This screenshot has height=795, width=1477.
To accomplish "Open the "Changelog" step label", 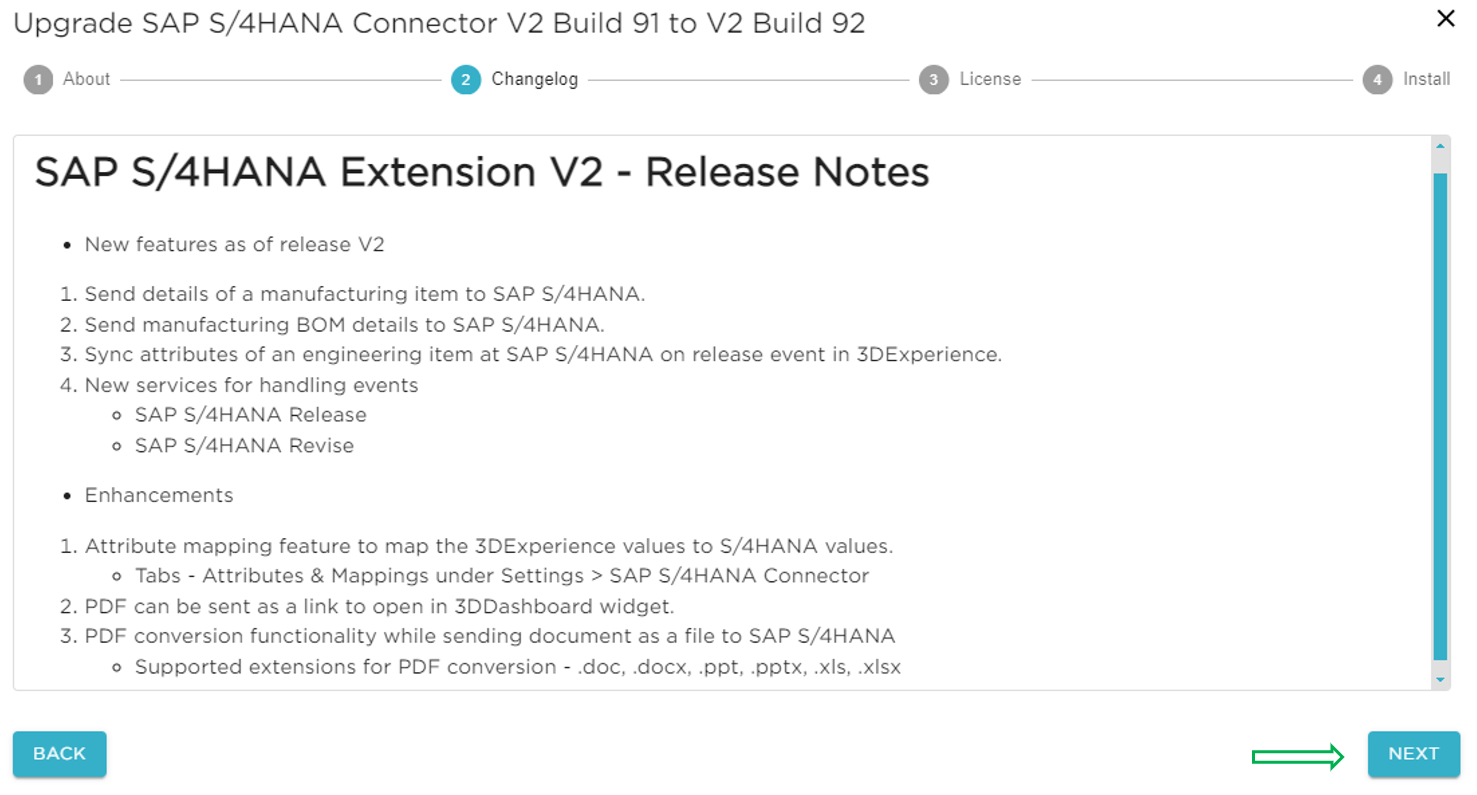I will [537, 79].
